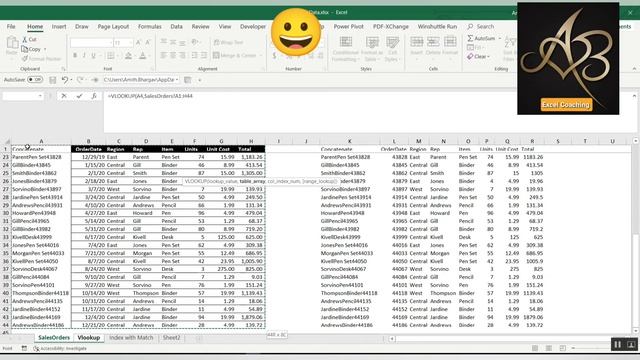Switch to the Data tab
This screenshot has width=640, height=360.
coord(176,27)
